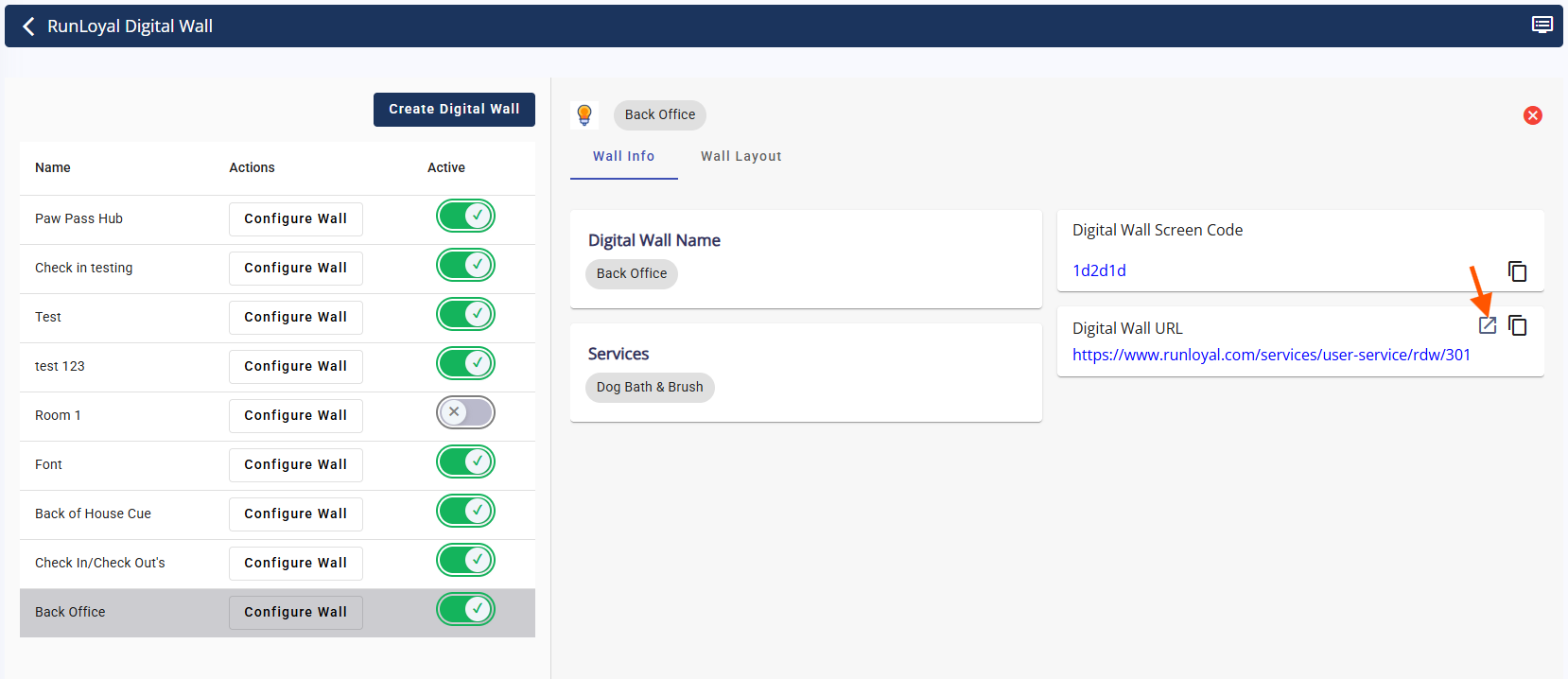The height and width of the screenshot is (679, 1568).
Task: Disable Back of House Cue wall
Action: click(465, 511)
